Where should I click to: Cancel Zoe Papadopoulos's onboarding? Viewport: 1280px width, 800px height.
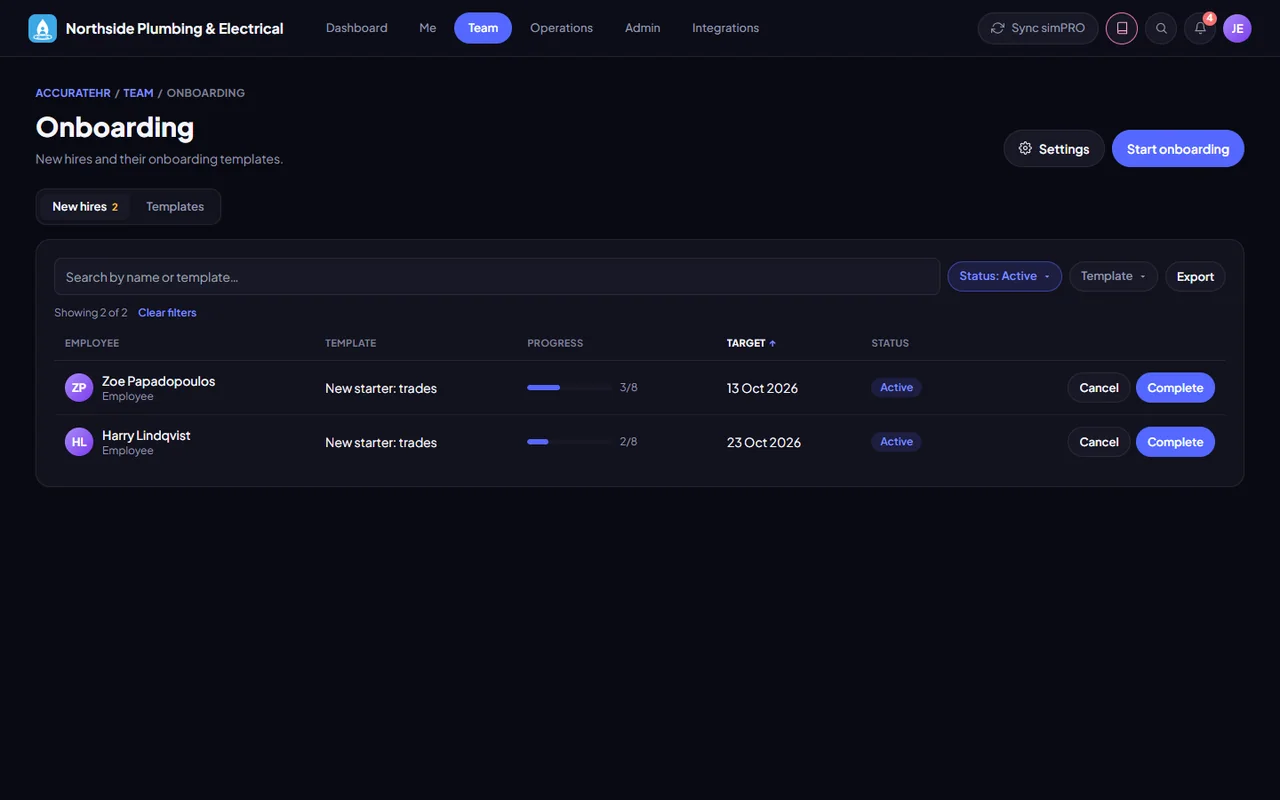(1099, 388)
